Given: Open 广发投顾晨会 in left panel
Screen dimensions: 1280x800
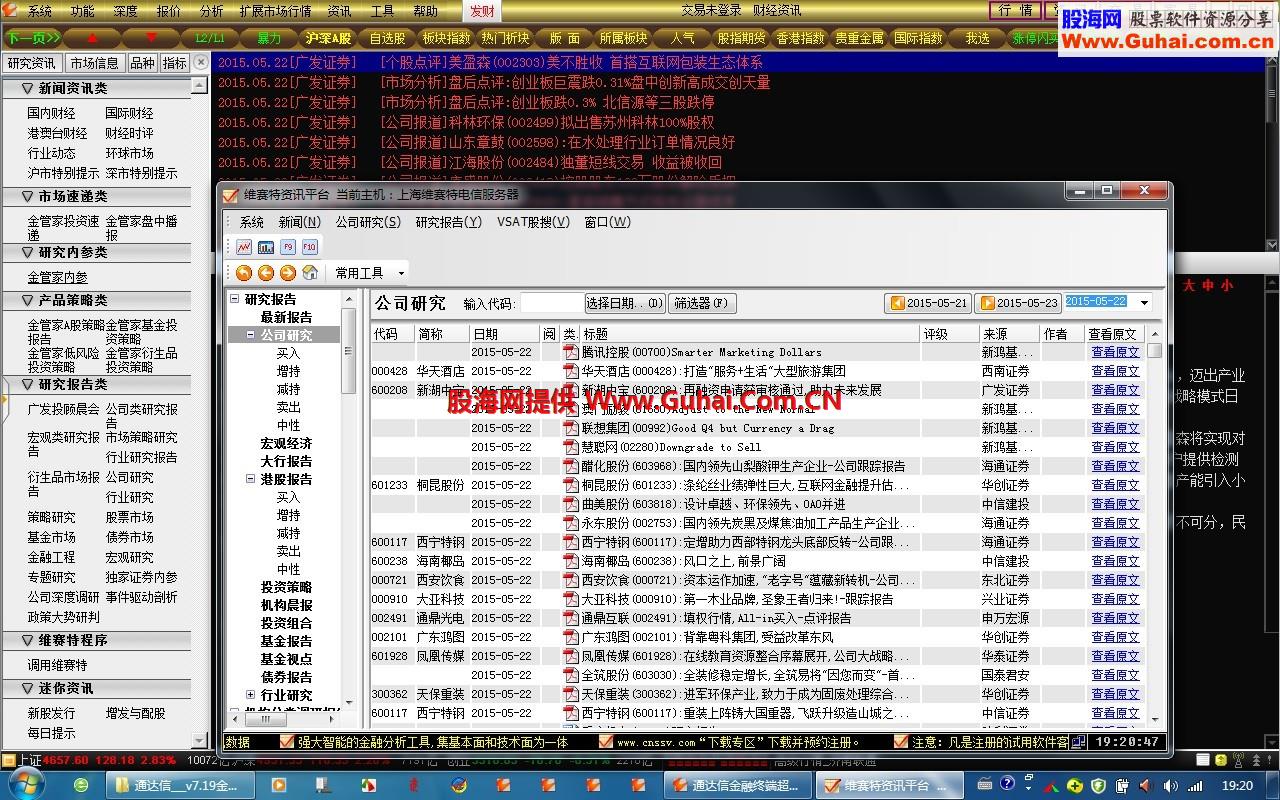Looking at the screenshot, I should tap(63, 409).
